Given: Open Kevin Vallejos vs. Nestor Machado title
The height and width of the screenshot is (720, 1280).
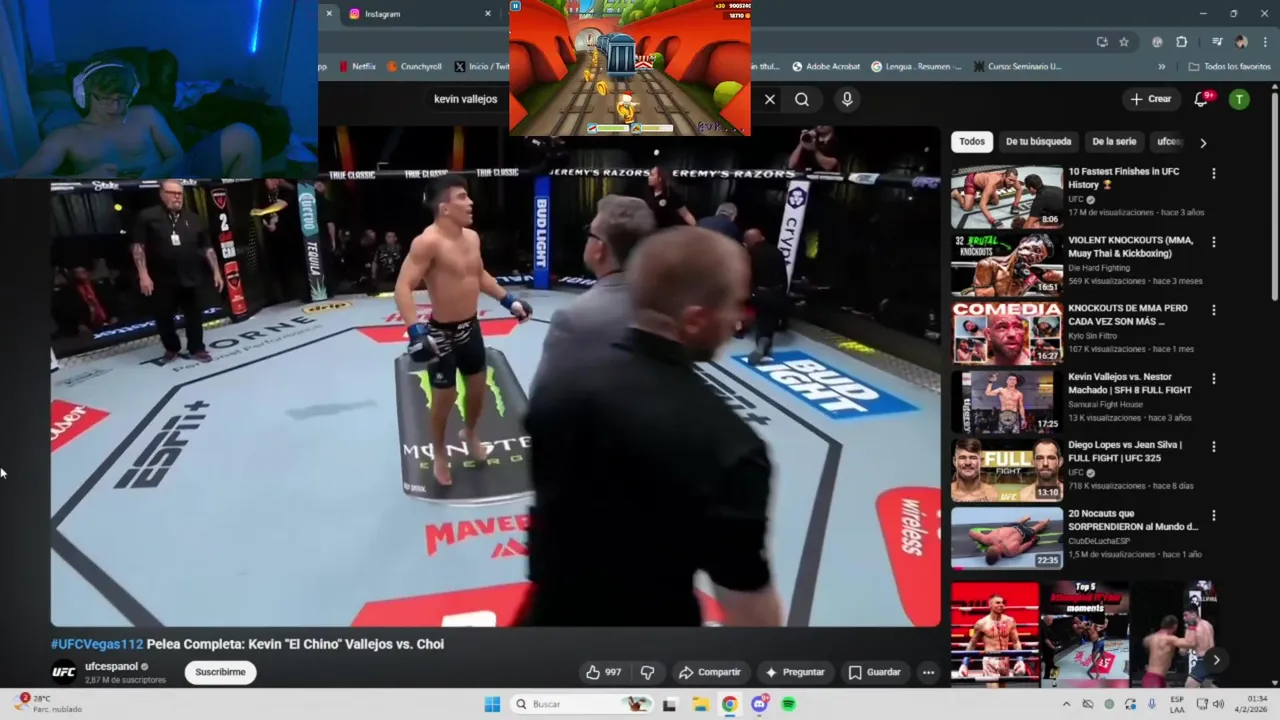Looking at the screenshot, I should 1130,383.
